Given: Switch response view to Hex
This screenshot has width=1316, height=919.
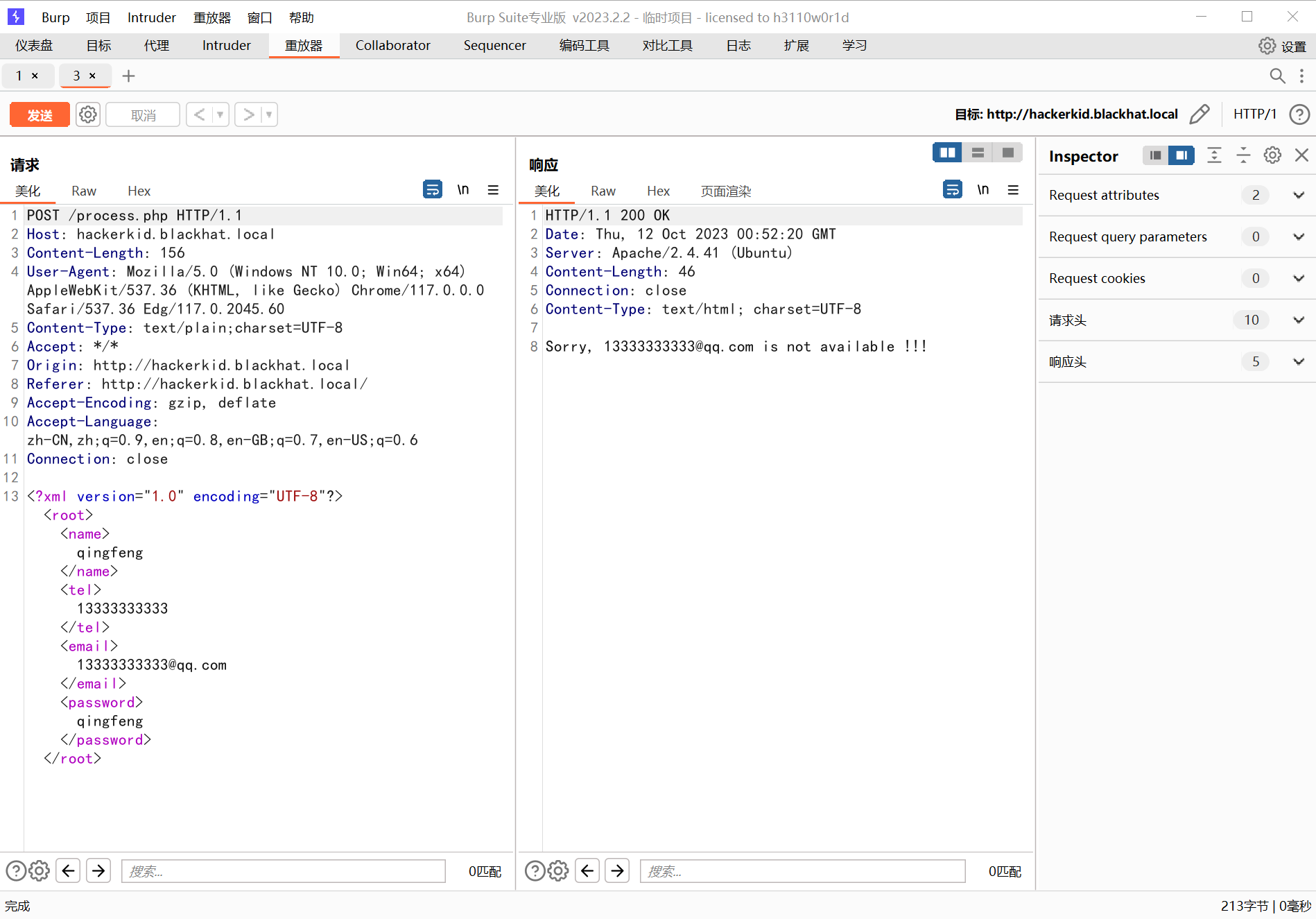Looking at the screenshot, I should [658, 191].
